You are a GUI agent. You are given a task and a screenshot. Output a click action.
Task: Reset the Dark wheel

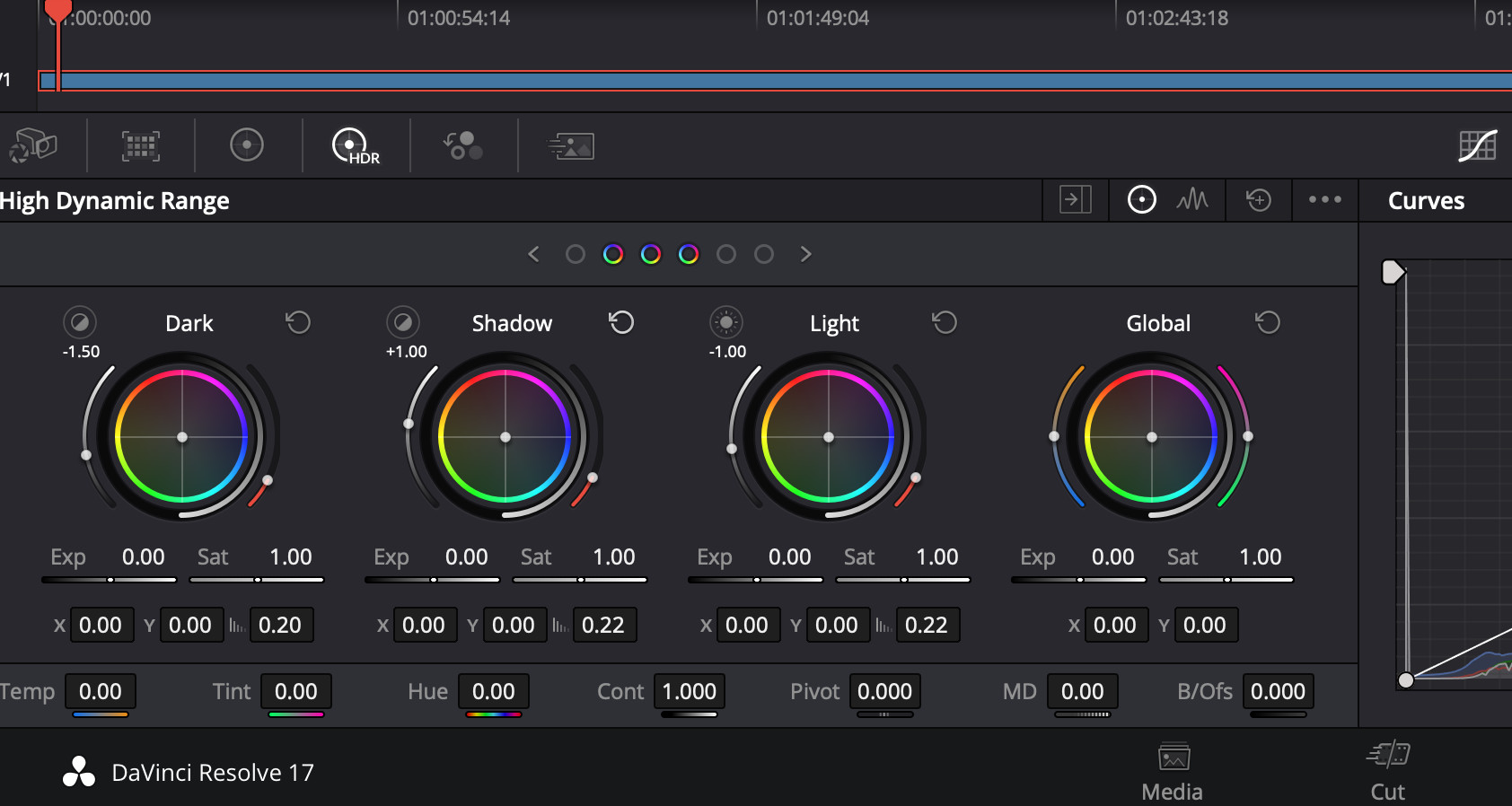pyautogui.click(x=298, y=322)
